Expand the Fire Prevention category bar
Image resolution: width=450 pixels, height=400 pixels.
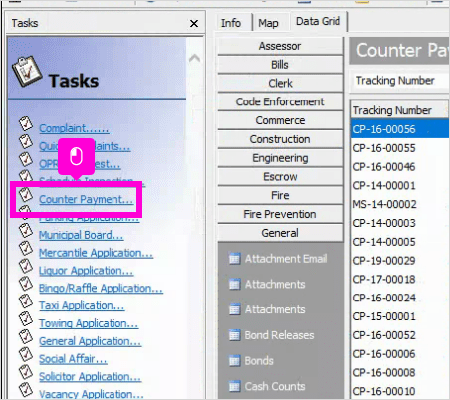point(280,214)
